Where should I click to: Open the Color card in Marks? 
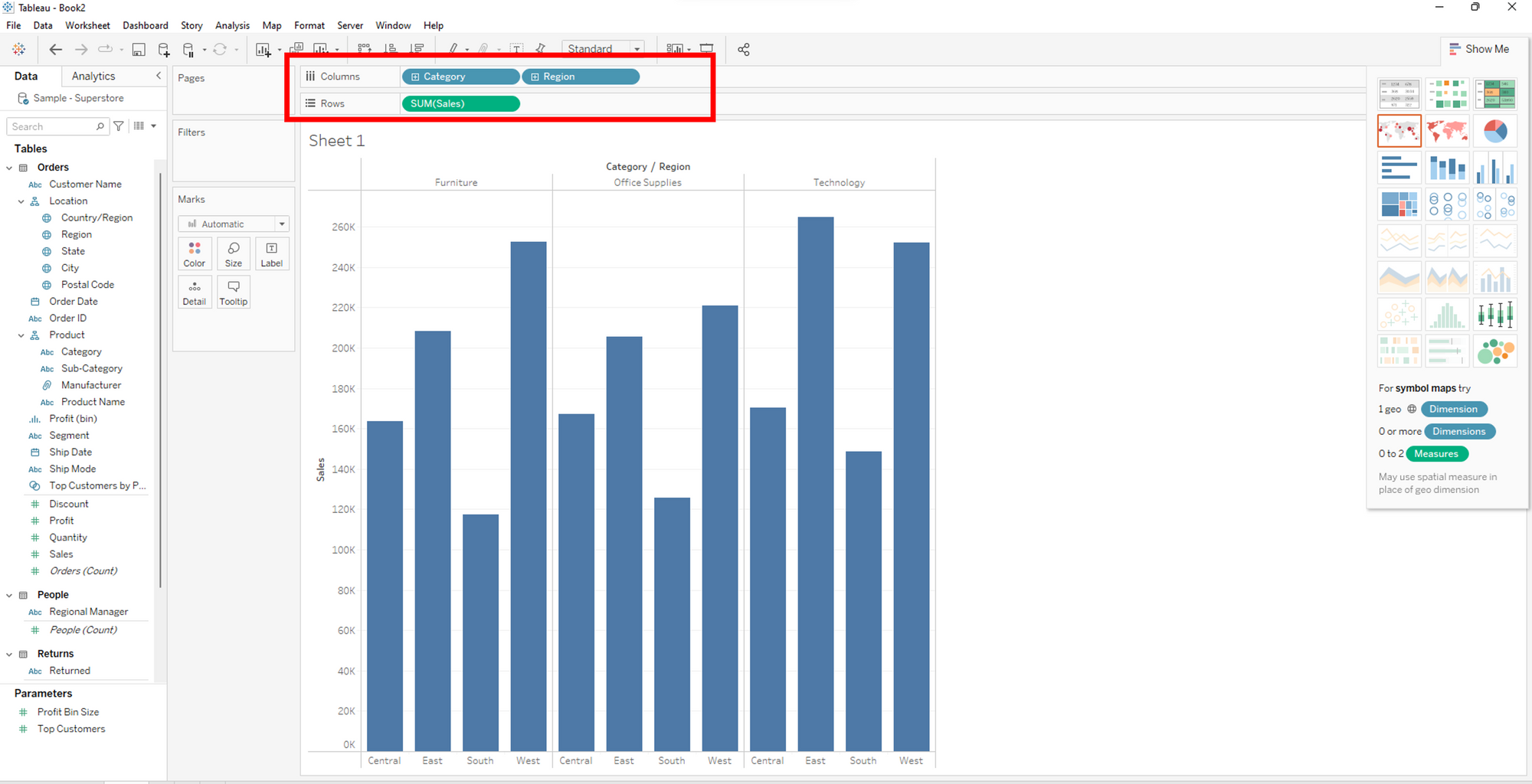point(195,254)
